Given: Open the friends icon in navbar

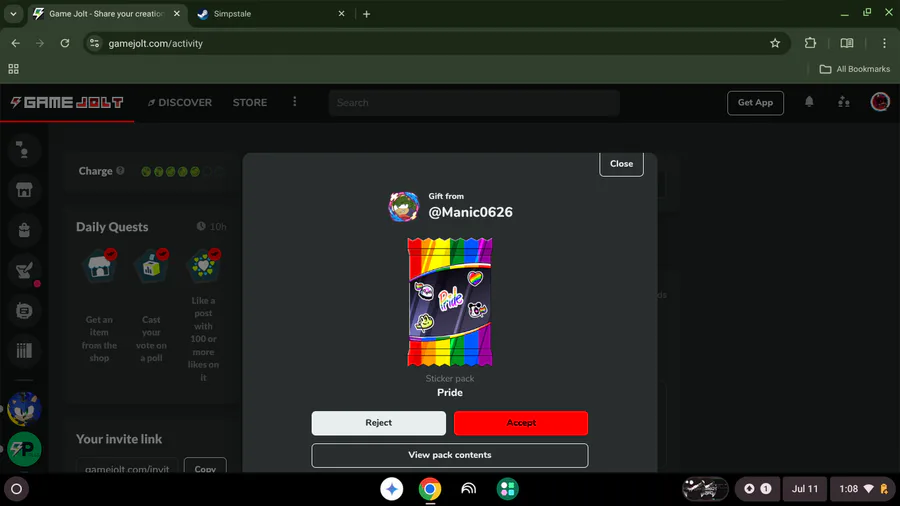Looking at the screenshot, I should [x=843, y=102].
